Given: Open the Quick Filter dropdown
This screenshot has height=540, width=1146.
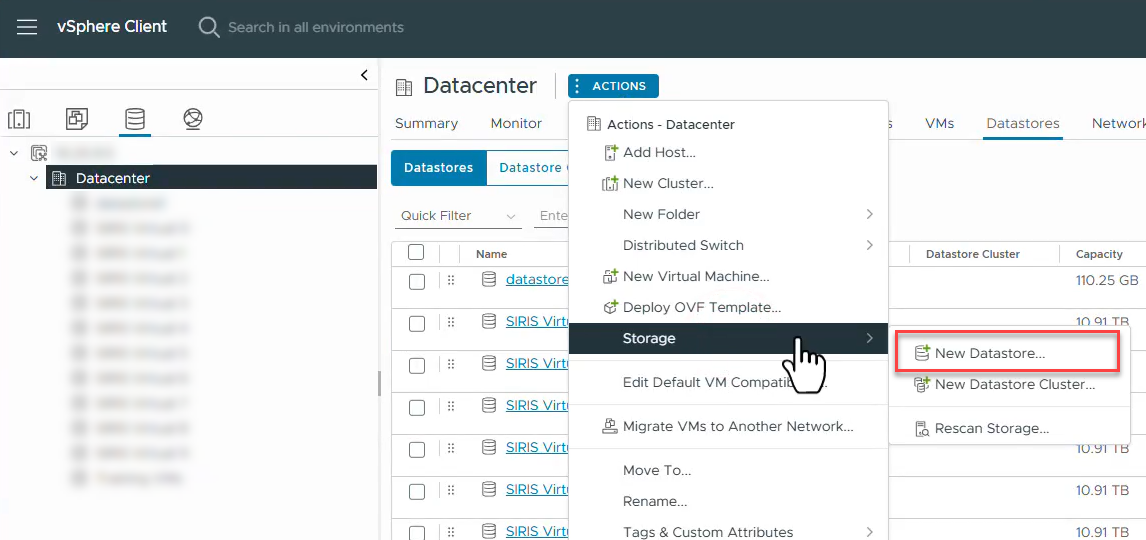Looking at the screenshot, I should (458, 216).
